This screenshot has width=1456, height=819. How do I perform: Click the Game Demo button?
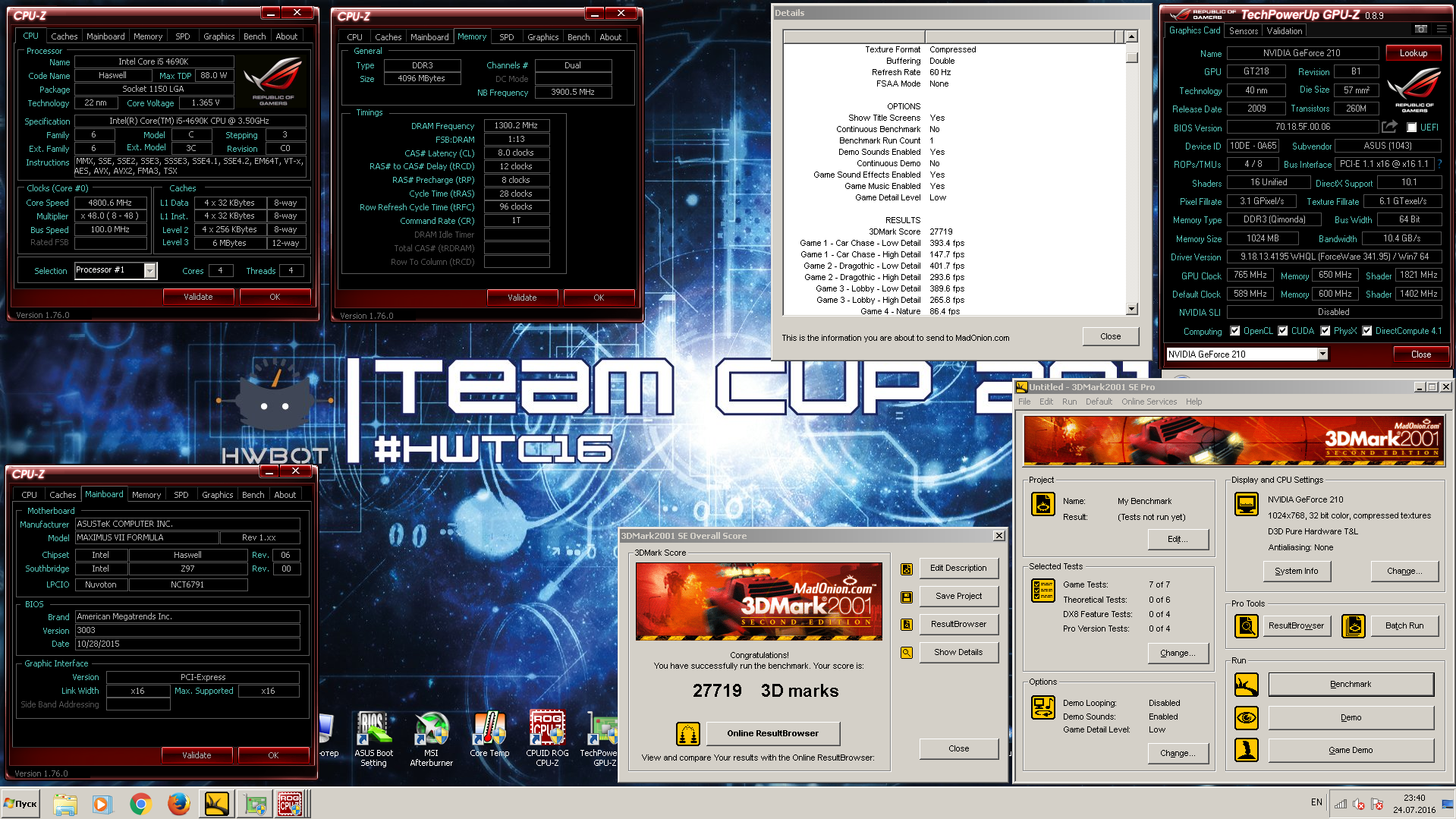pos(1351,751)
